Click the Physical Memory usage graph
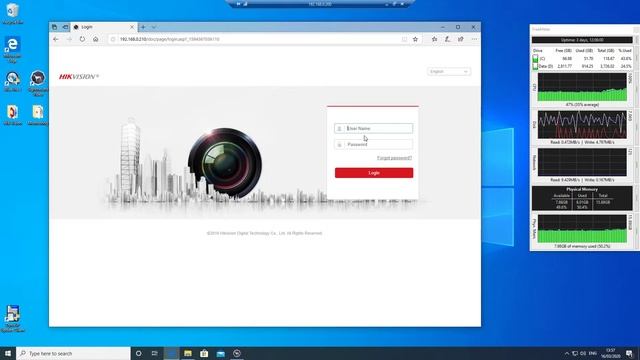This screenshot has width=640, height=360. click(x=582, y=229)
